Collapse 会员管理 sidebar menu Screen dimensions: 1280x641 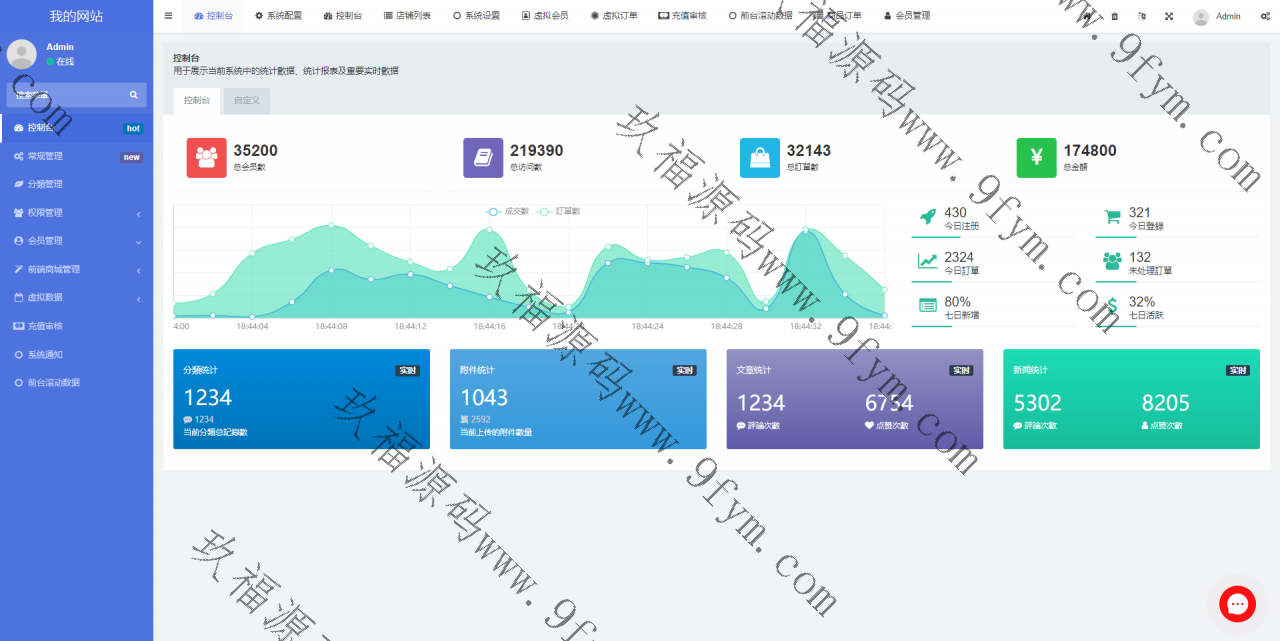(x=76, y=241)
